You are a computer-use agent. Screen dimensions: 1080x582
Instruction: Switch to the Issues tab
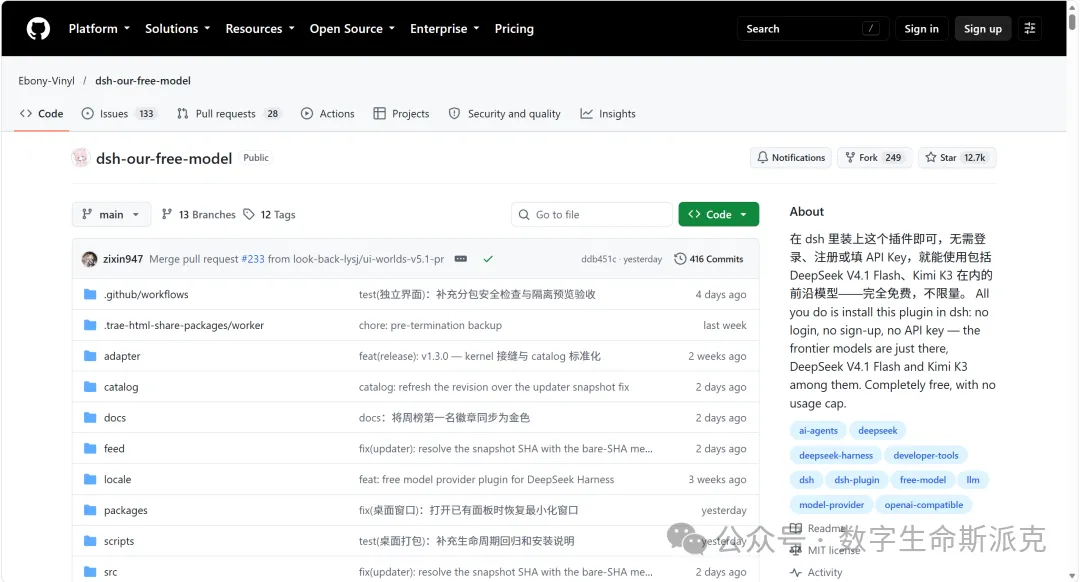pyautogui.click(x=119, y=114)
